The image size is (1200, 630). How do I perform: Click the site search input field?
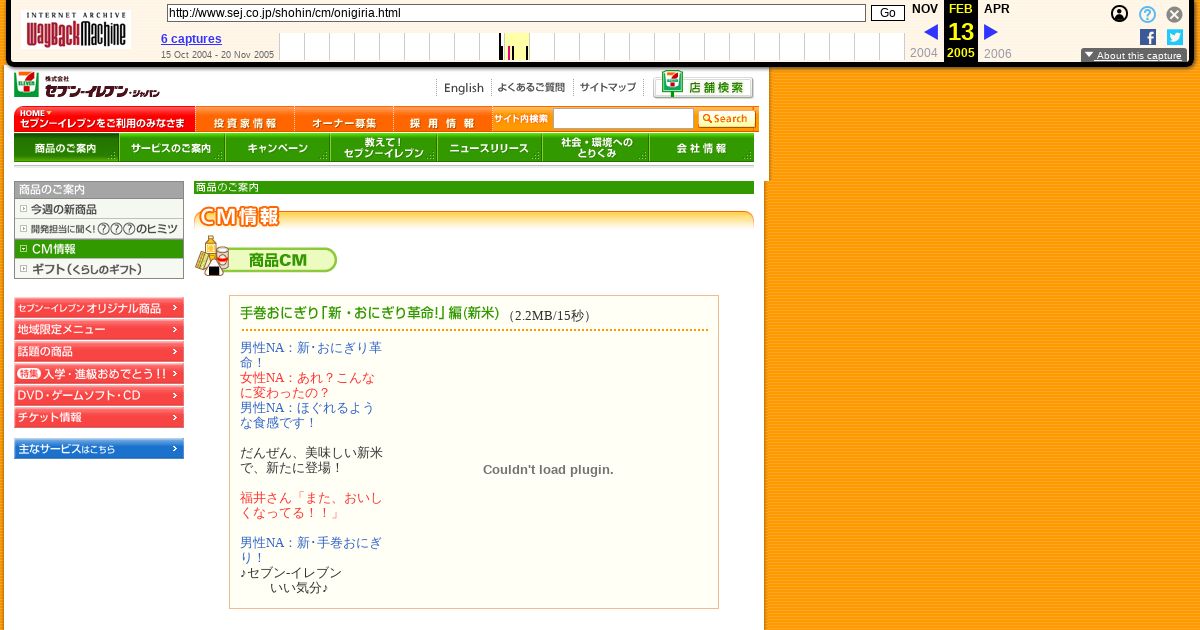pos(623,119)
